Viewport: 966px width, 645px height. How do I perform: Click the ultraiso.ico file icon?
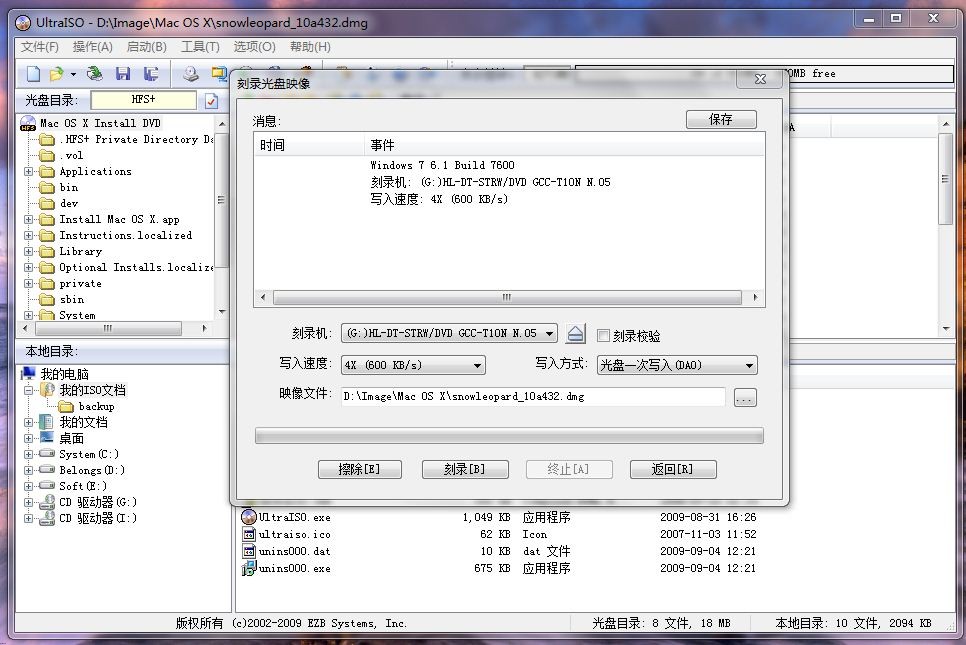pos(249,534)
